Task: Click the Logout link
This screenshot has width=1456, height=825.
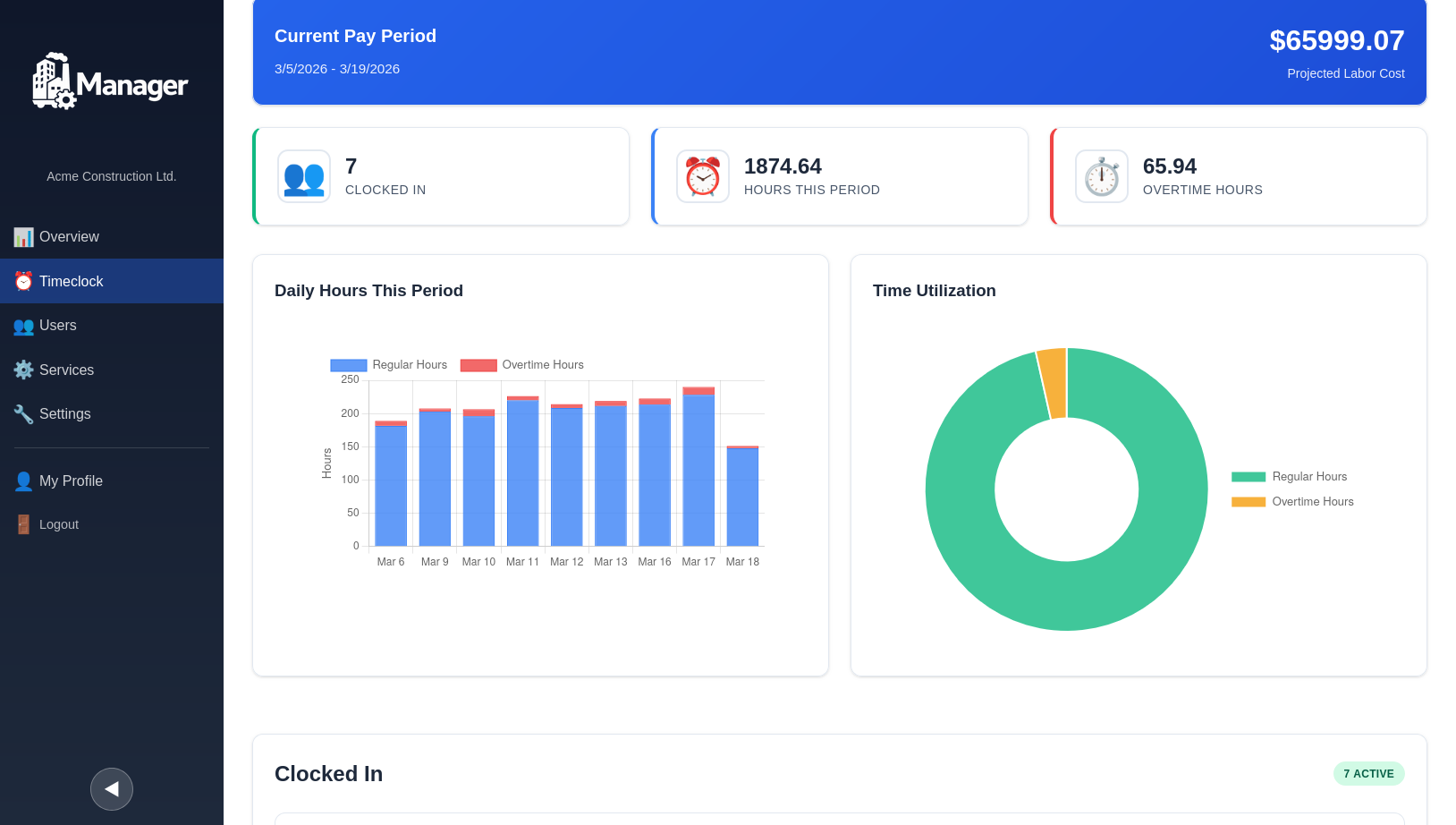Action: 59,525
